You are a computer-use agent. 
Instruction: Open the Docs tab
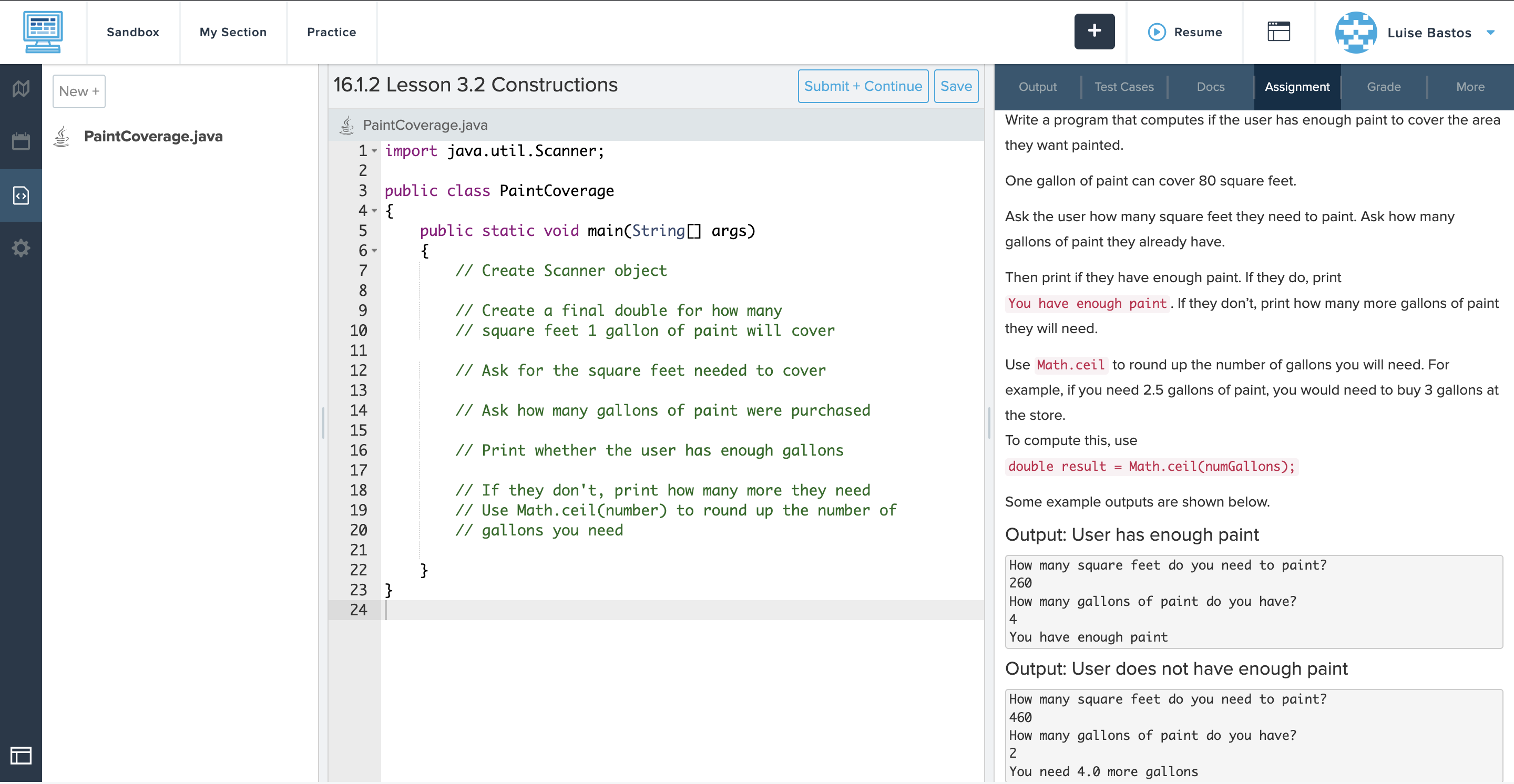pos(1210,86)
